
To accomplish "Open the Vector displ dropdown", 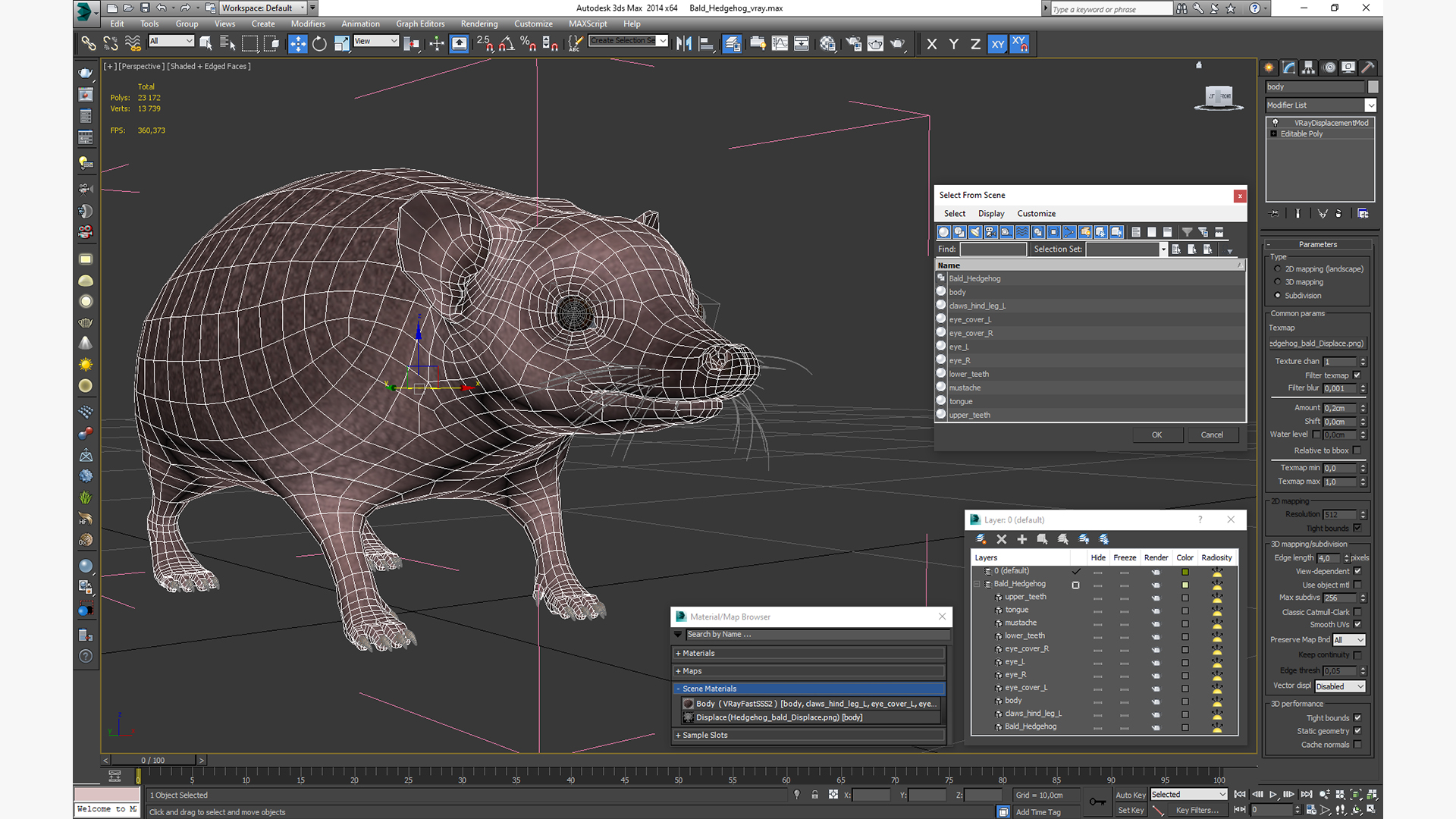I will click(1340, 686).
